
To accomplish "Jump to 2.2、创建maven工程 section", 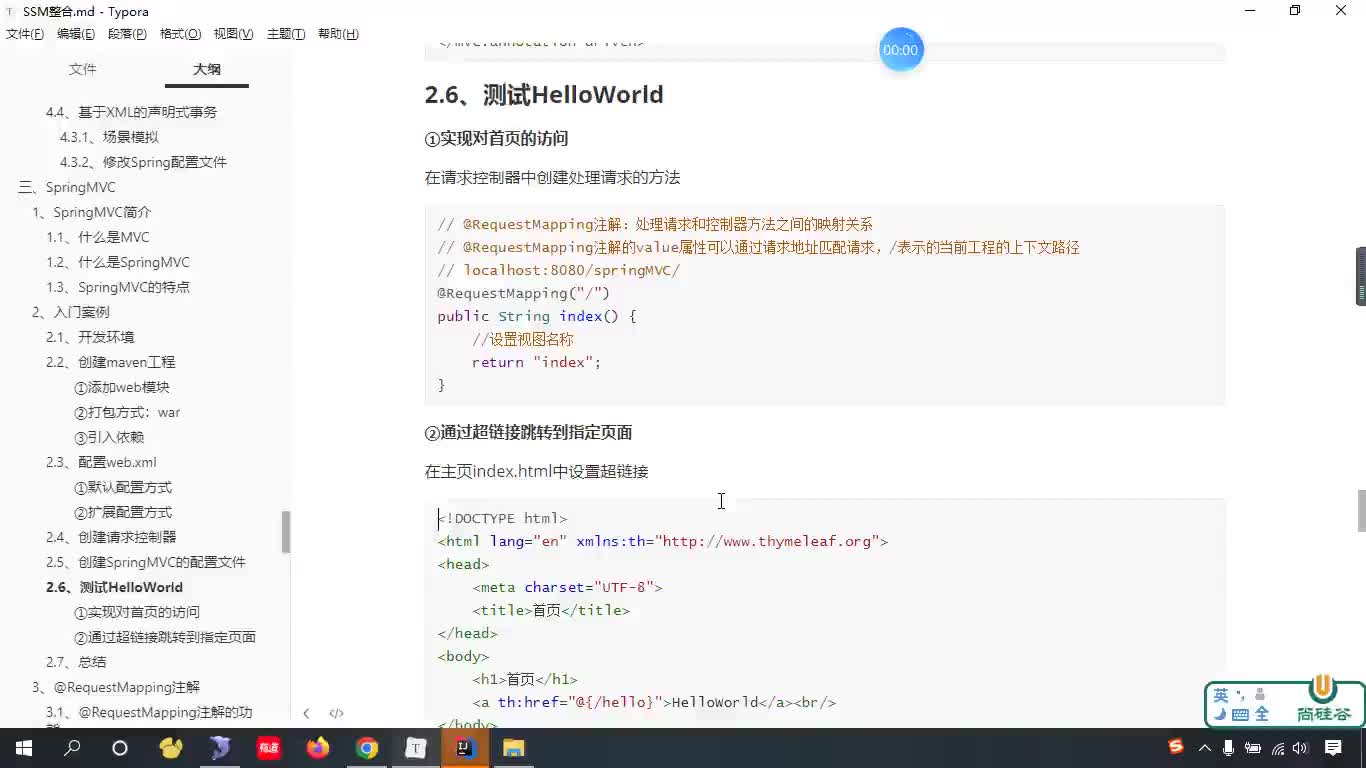I will point(110,362).
